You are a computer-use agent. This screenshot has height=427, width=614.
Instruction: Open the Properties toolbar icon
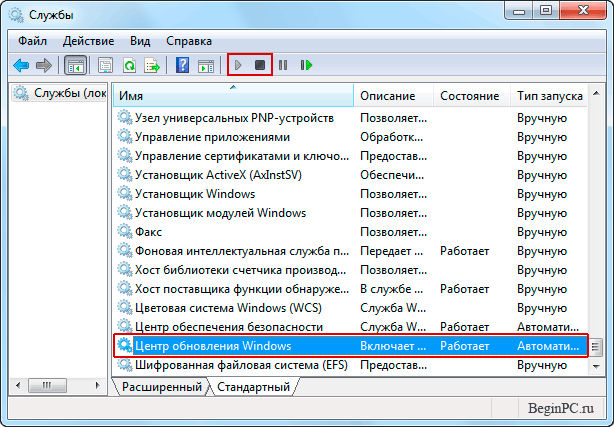pyautogui.click(x=105, y=65)
